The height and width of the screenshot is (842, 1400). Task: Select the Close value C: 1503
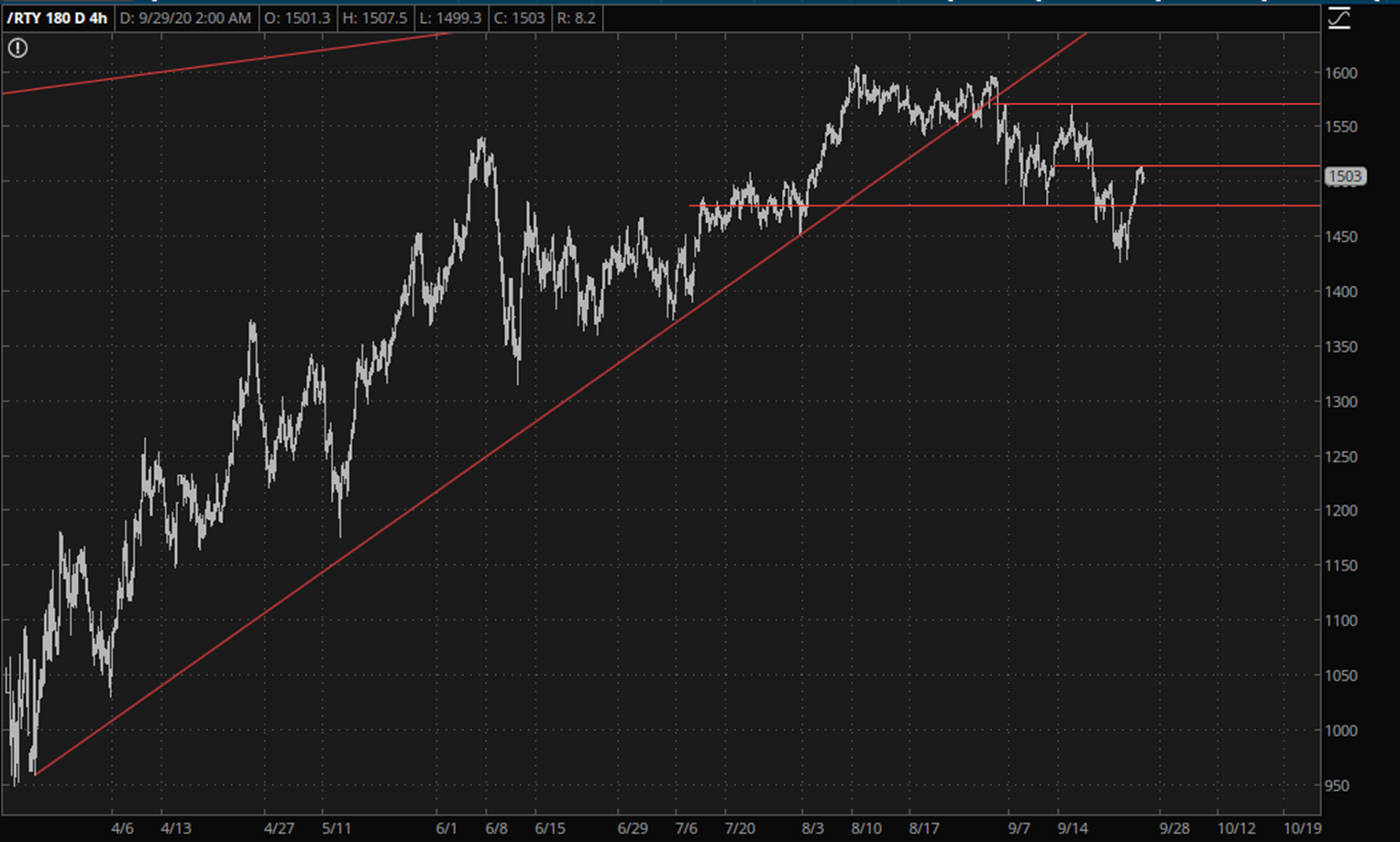(x=519, y=18)
